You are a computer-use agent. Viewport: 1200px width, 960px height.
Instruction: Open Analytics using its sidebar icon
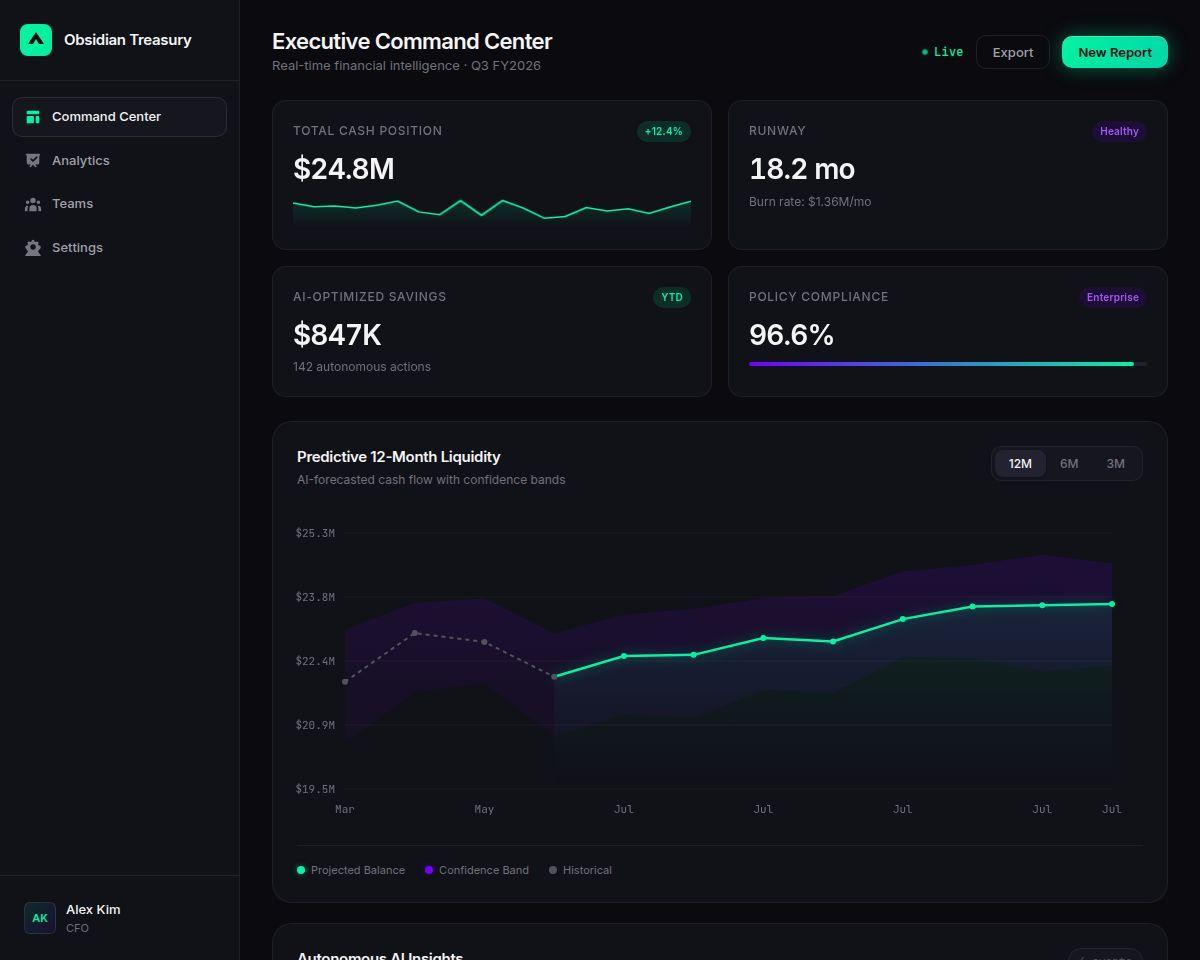coord(33,160)
